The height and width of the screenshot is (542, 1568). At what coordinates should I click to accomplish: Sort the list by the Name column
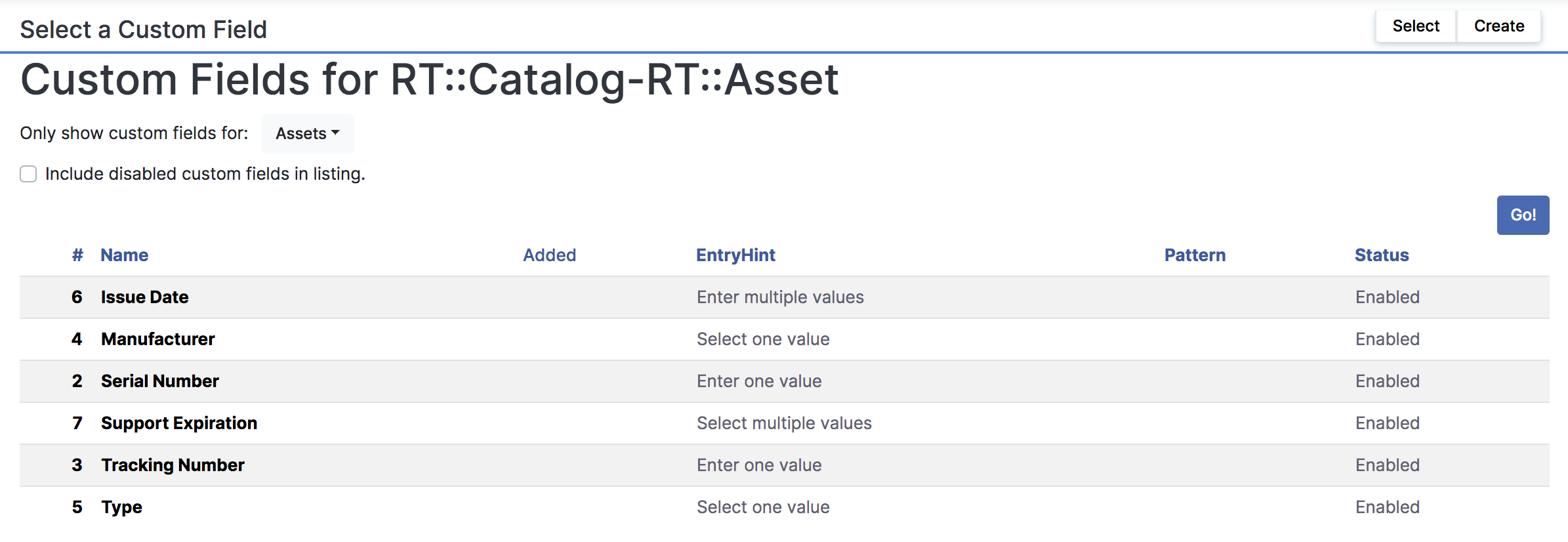click(124, 255)
